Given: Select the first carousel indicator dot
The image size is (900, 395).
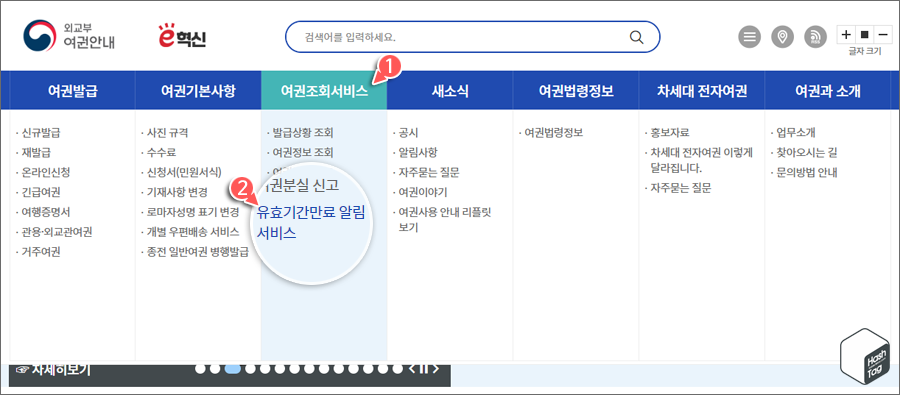Looking at the screenshot, I should pyautogui.click(x=200, y=369).
